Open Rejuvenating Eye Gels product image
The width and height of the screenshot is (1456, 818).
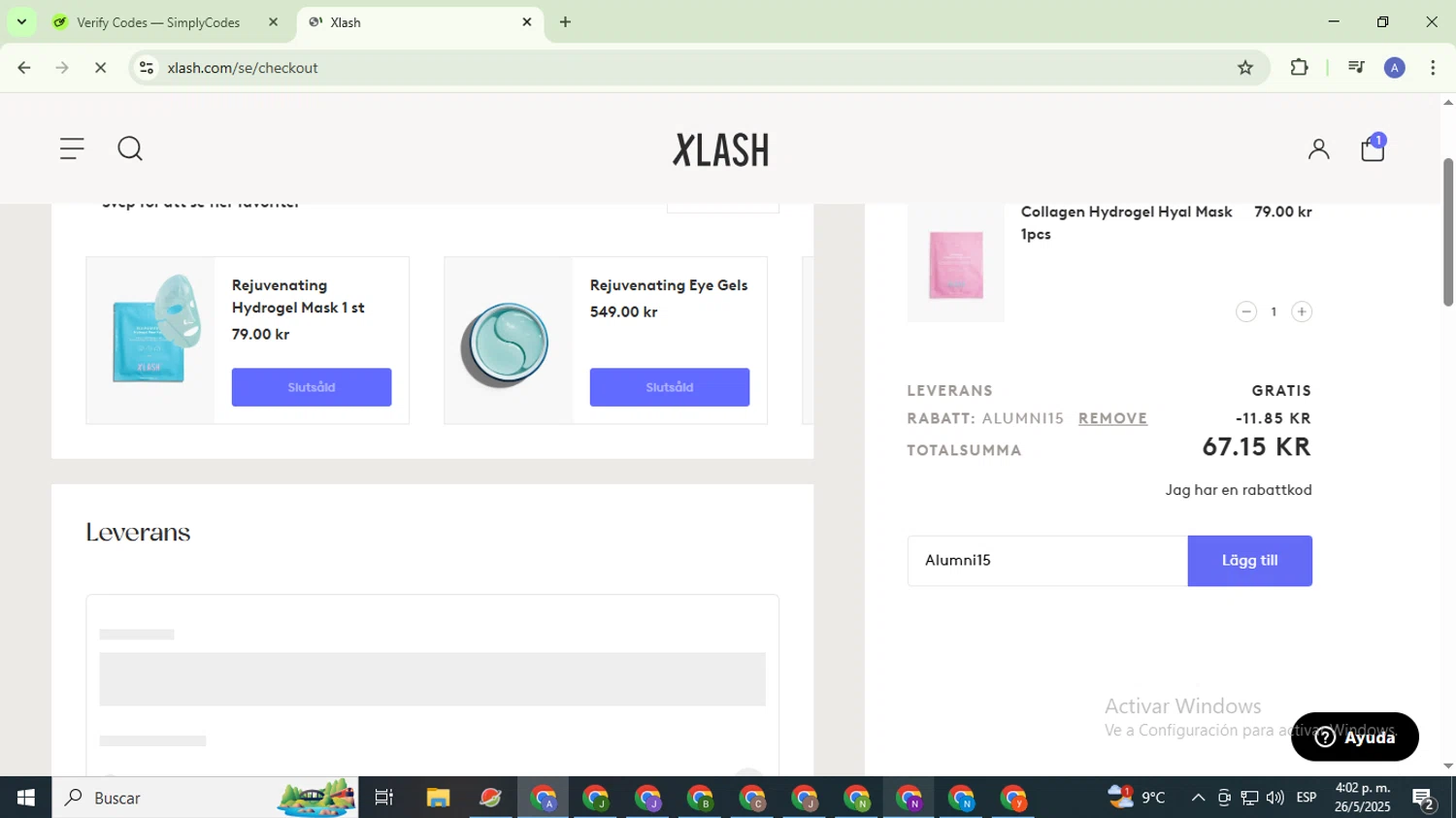pyautogui.click(x=509, y=341)
